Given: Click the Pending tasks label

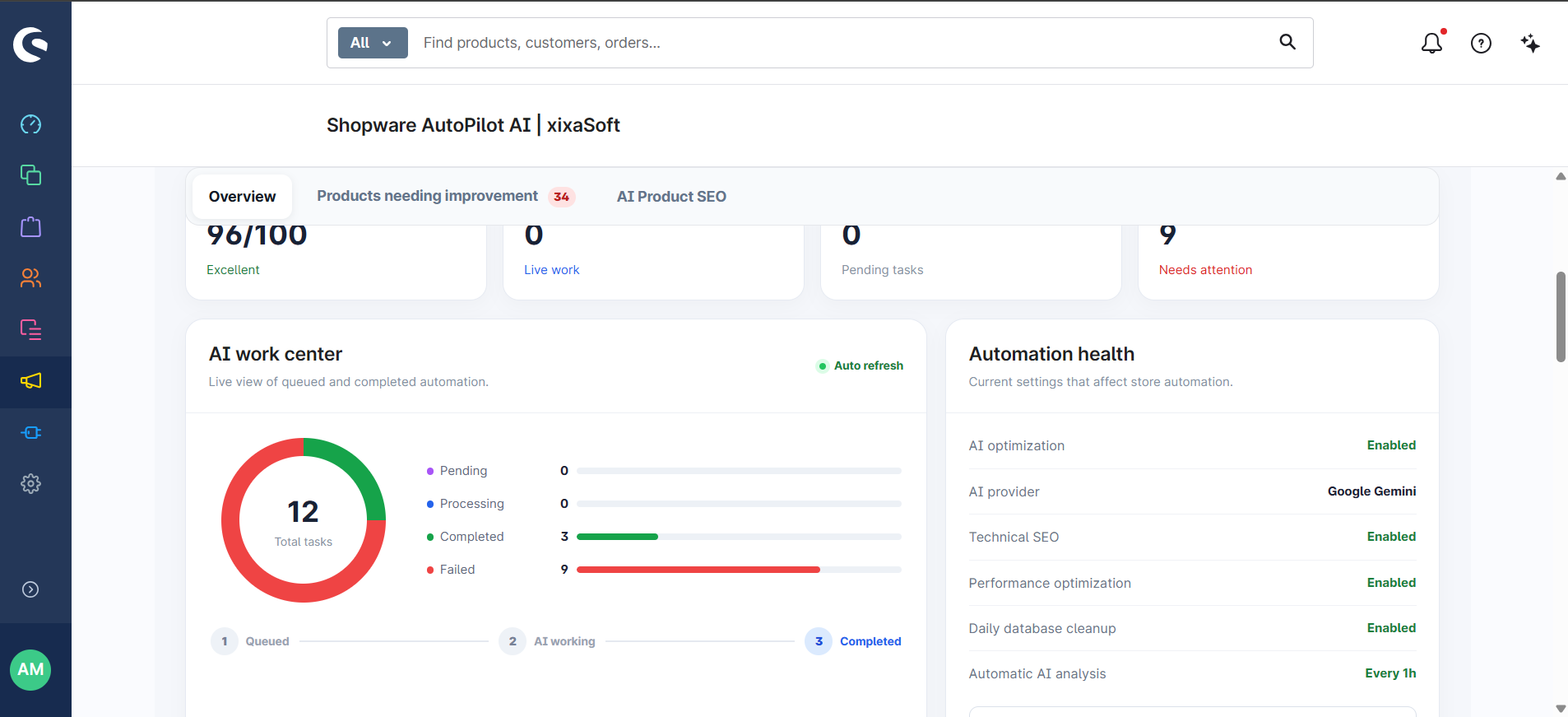Looking at the screenshot, I should click(x=882, y=270).
